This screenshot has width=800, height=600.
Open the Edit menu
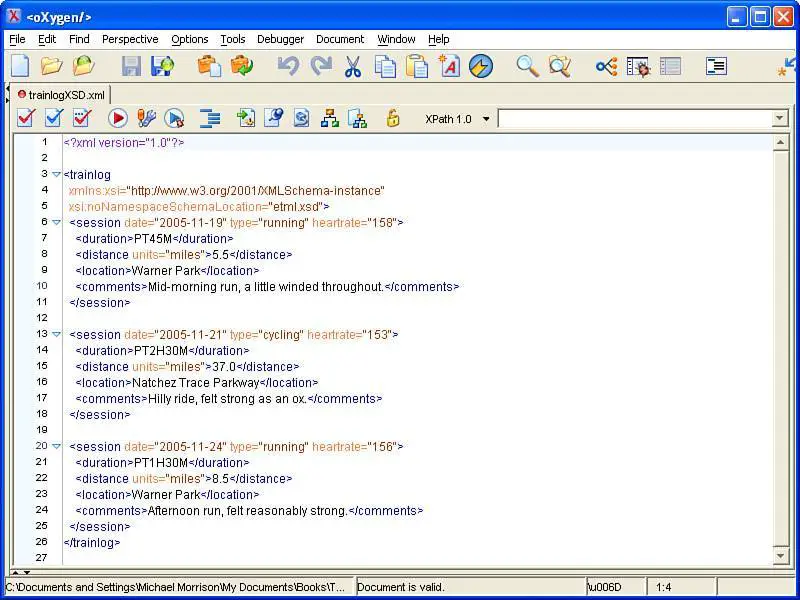pos(47,39)
